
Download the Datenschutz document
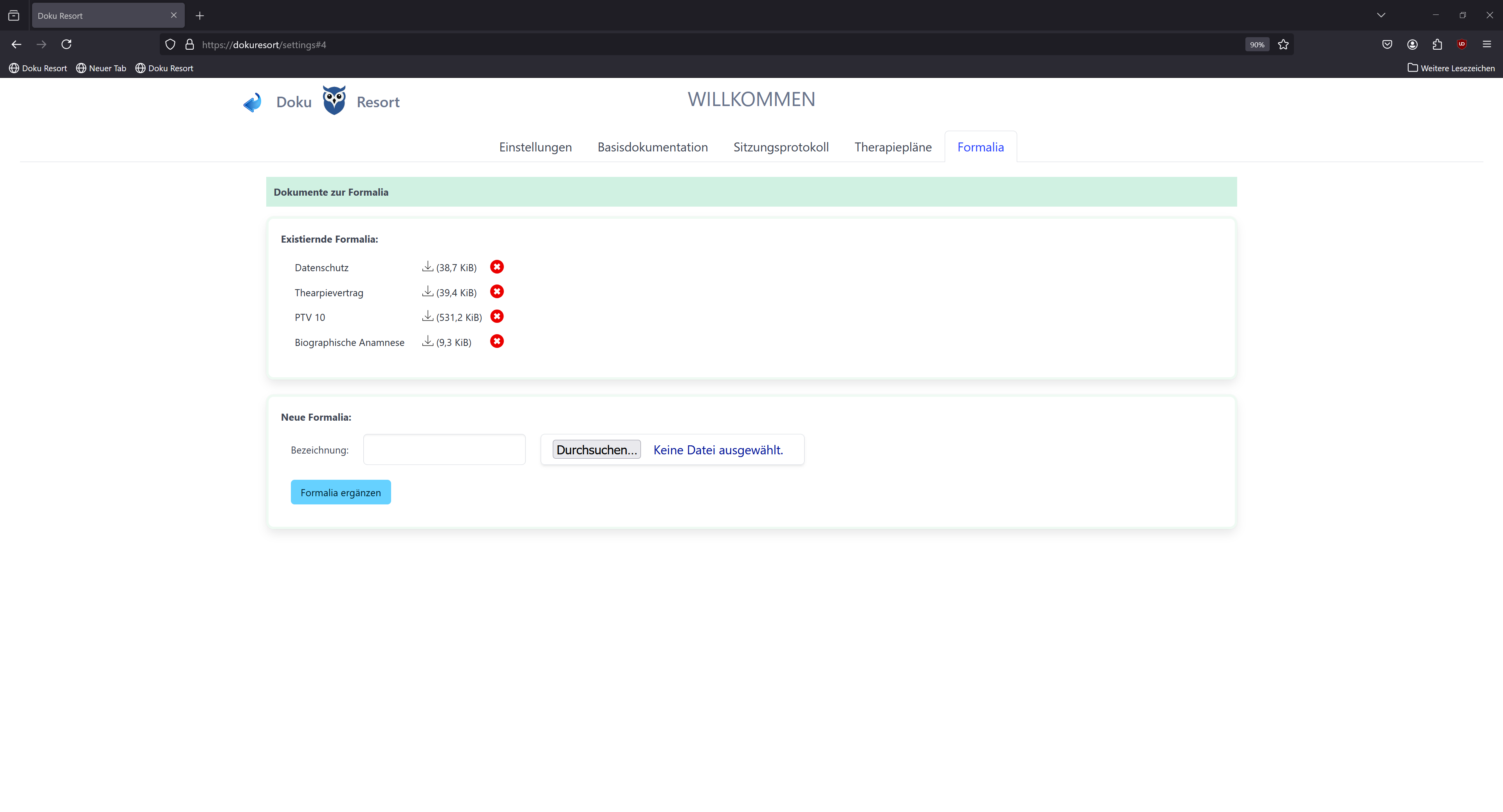pyautogui.click(x=428, y=266)
